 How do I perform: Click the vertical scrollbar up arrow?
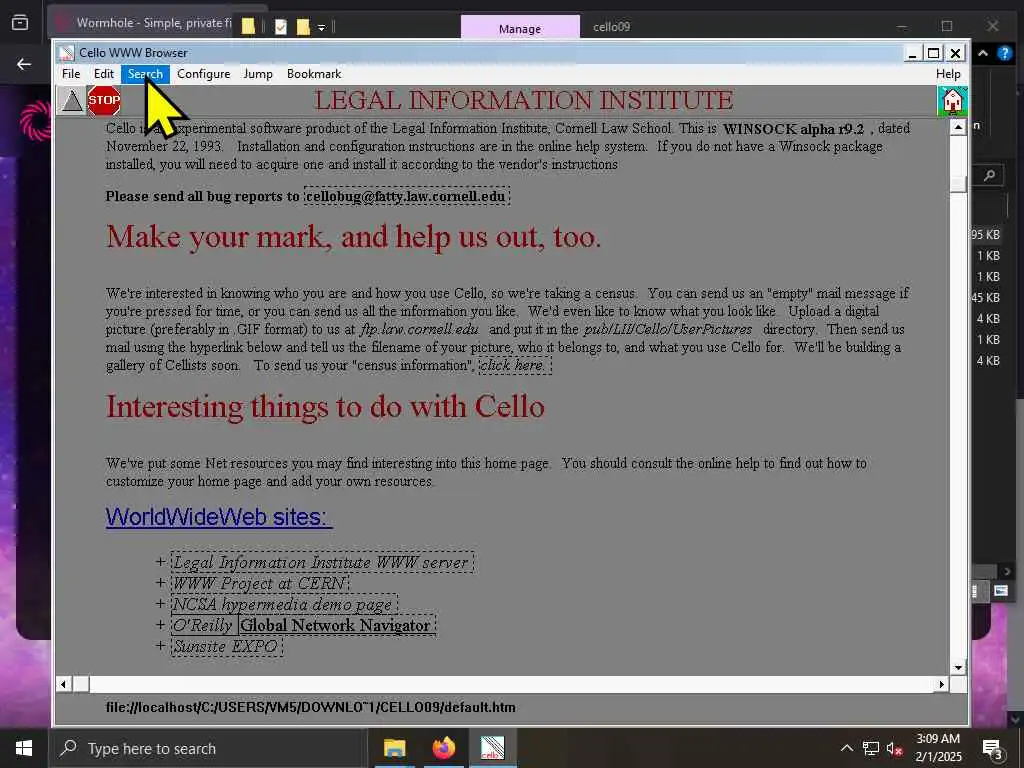click(958, 127)
